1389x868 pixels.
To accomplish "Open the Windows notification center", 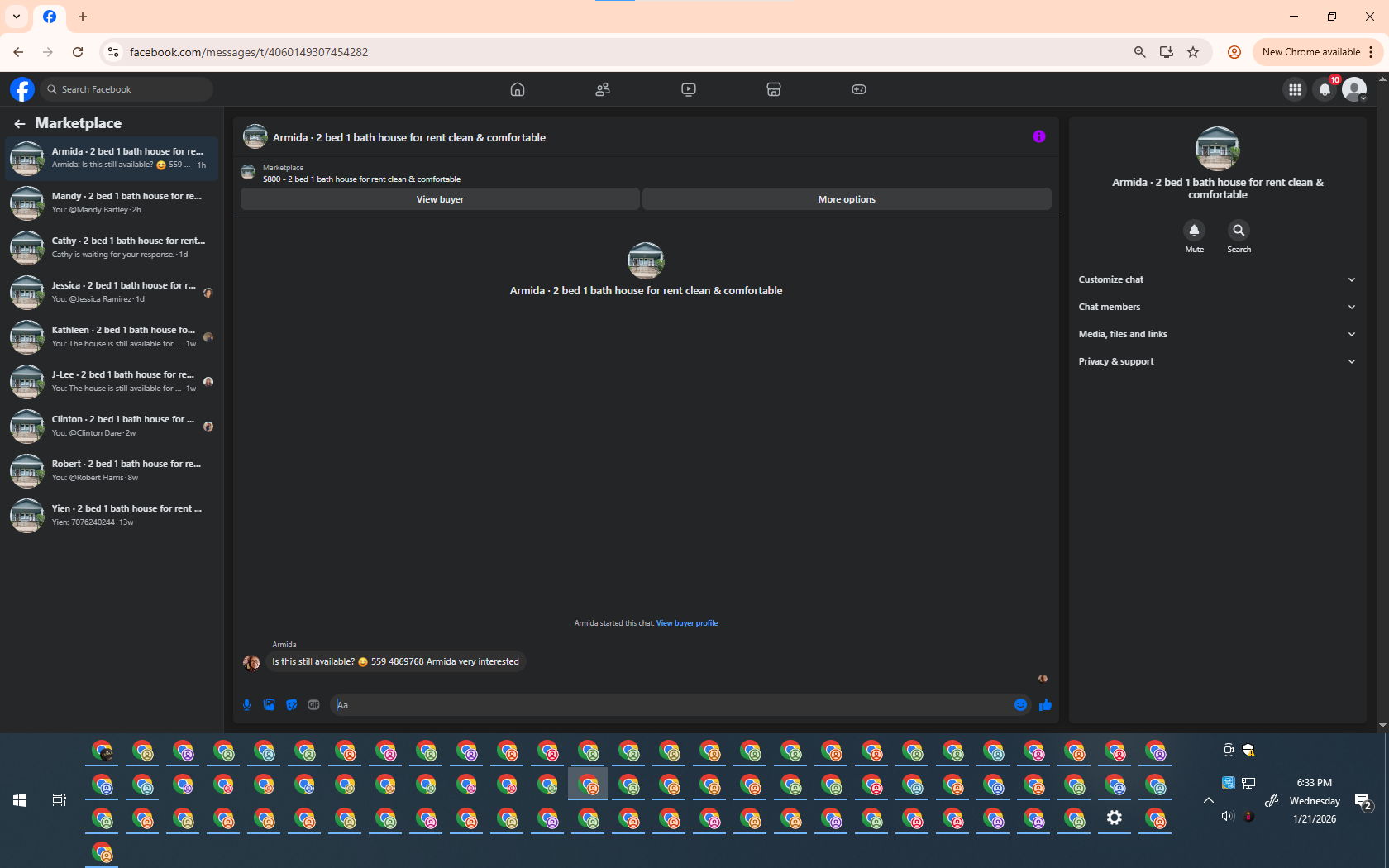I will tap(1363, 800).
